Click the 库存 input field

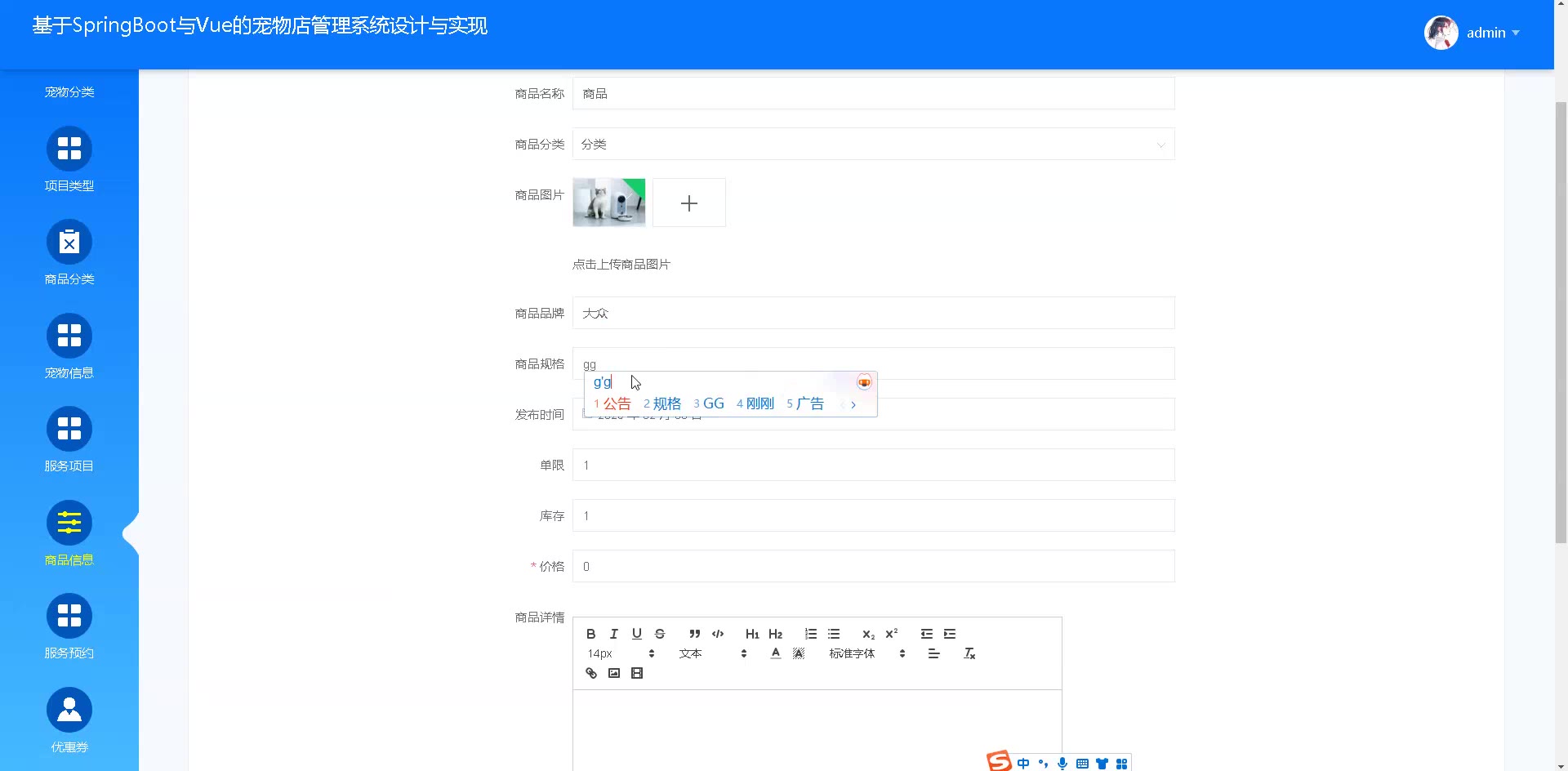[x=873, y=515]
